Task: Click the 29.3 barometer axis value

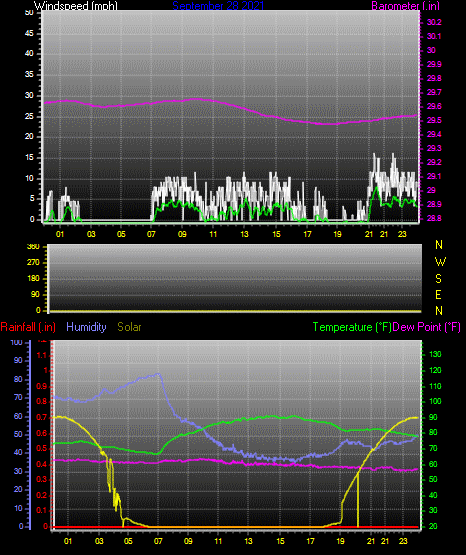Action: click(434, 148)
